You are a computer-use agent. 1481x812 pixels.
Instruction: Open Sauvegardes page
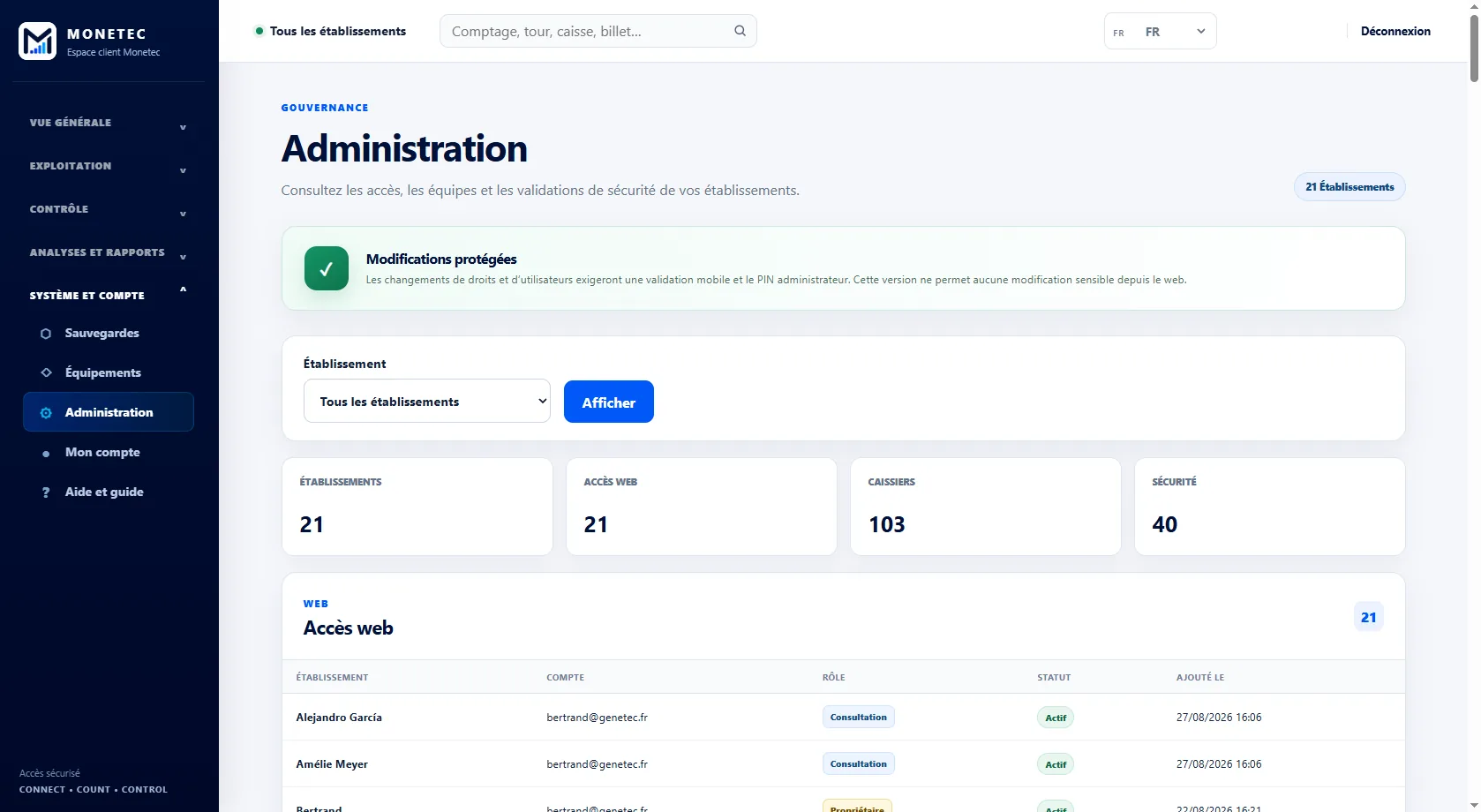click(x=108, y=333)
